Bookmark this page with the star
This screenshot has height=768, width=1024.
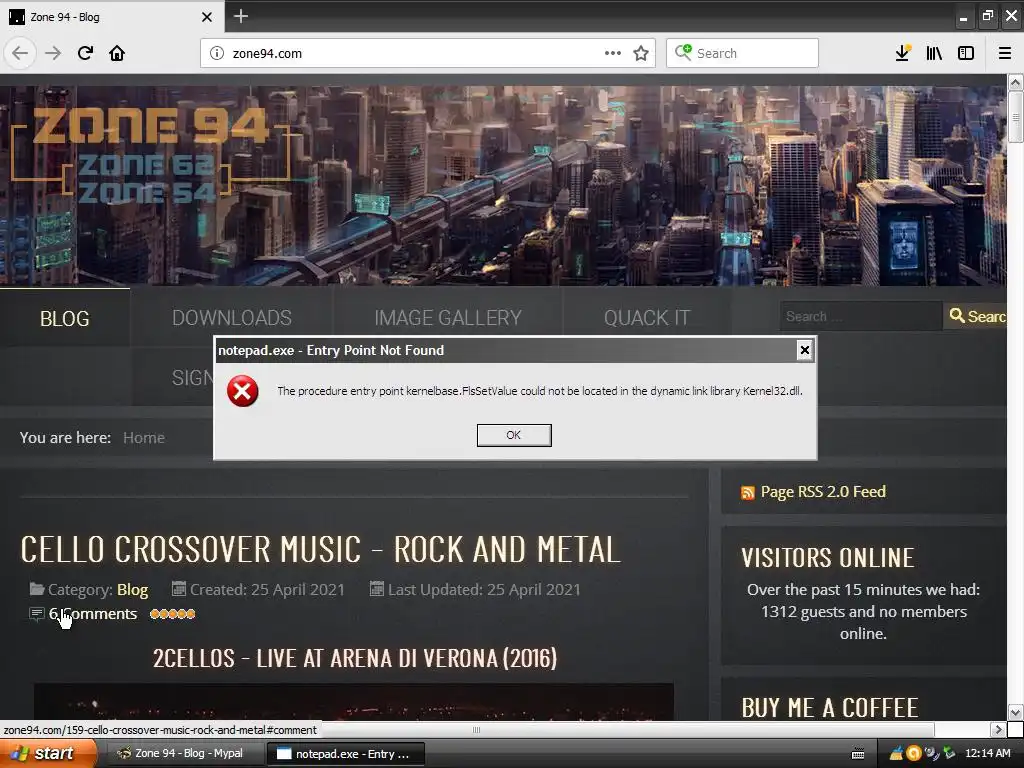click(x=641, y=53)
